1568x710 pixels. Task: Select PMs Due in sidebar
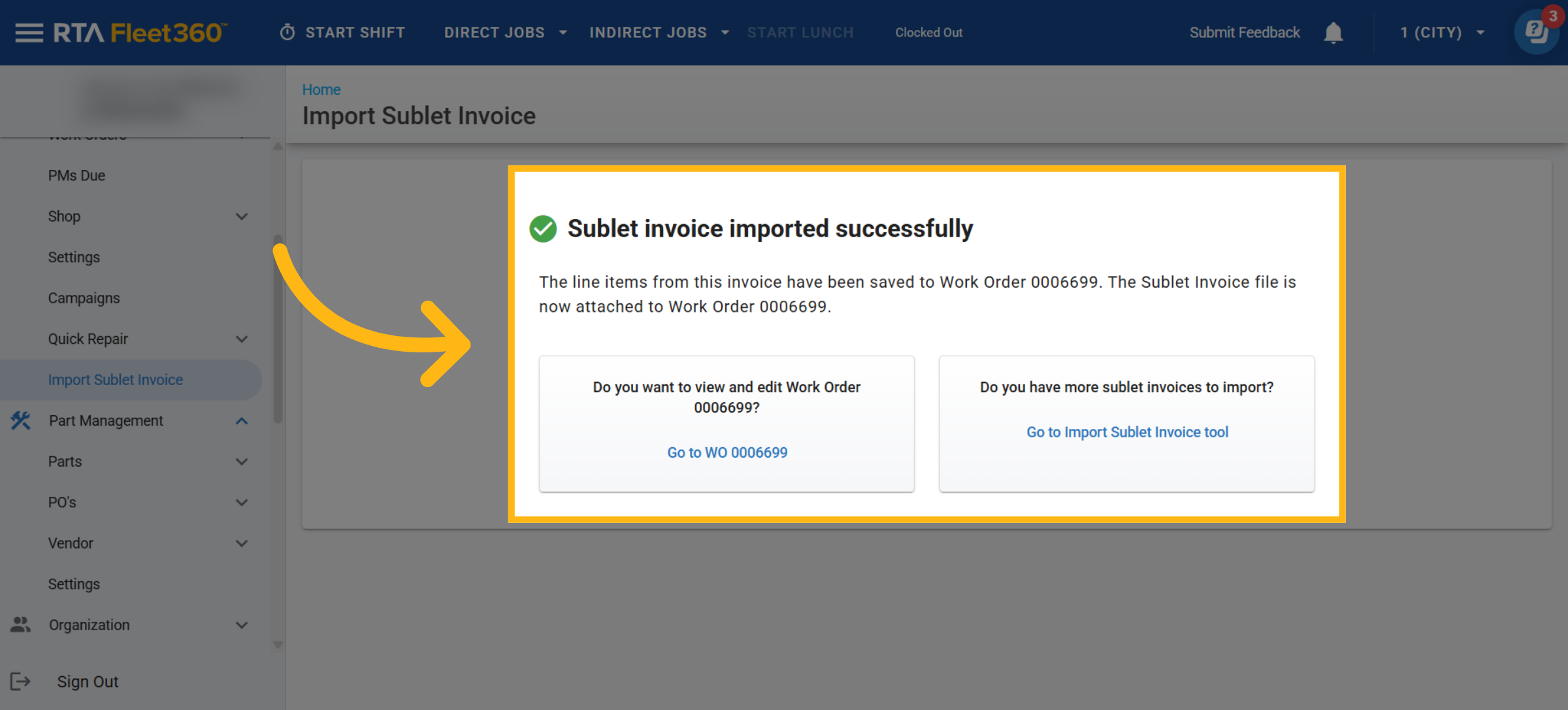click(x=76, y=175)
